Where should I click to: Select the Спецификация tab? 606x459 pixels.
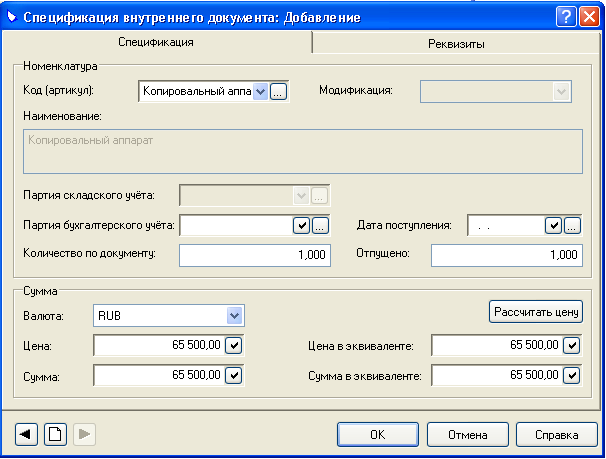156,42
